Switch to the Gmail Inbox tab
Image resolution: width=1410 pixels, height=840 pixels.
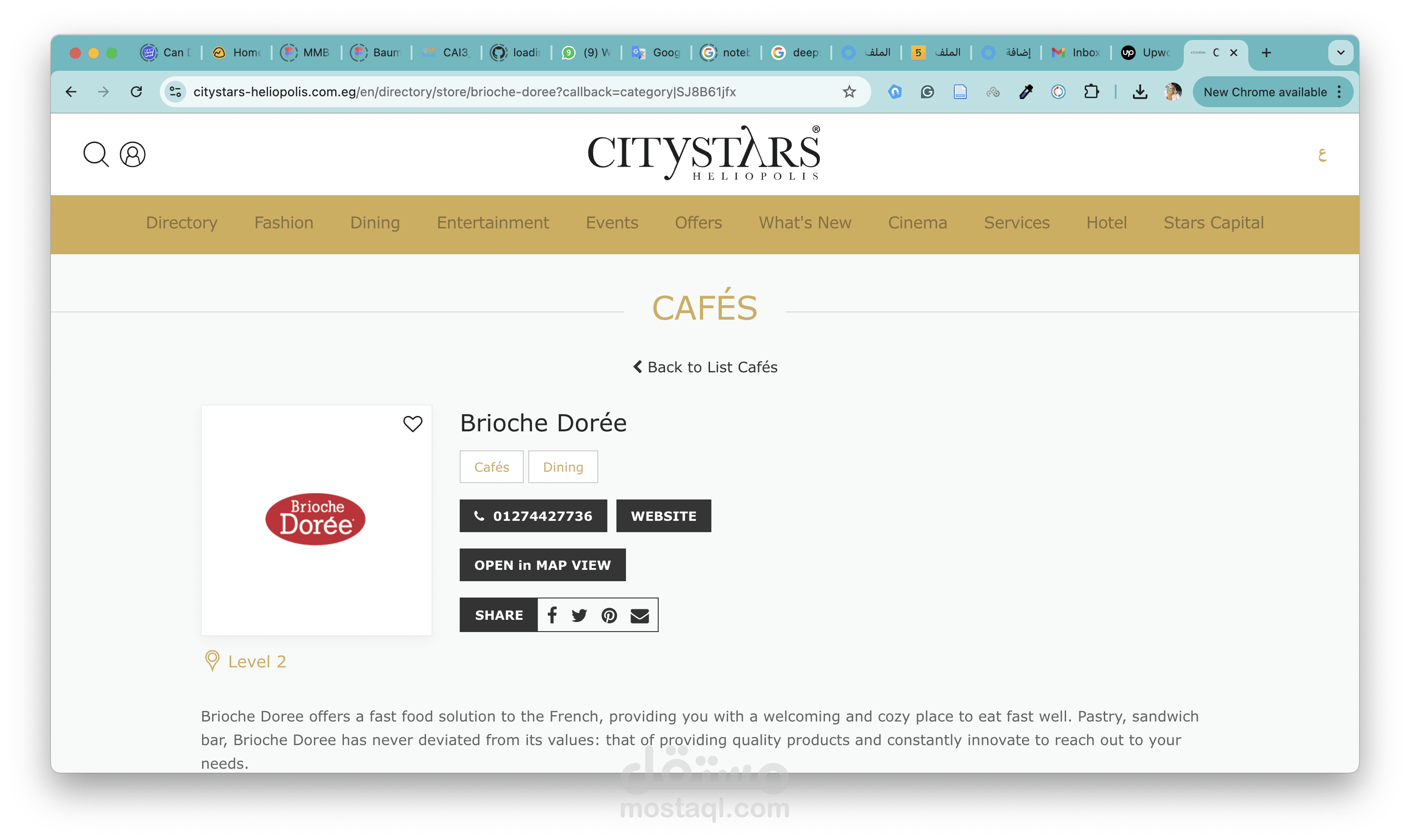point(1075,53)
